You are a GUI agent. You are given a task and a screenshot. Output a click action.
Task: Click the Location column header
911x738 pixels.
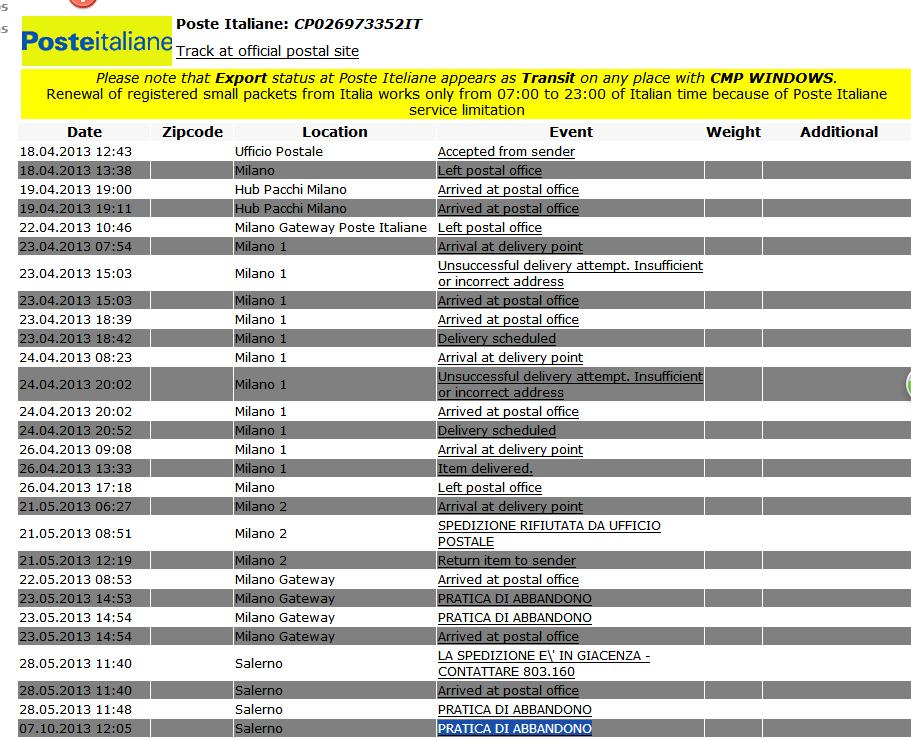(335, 132)
